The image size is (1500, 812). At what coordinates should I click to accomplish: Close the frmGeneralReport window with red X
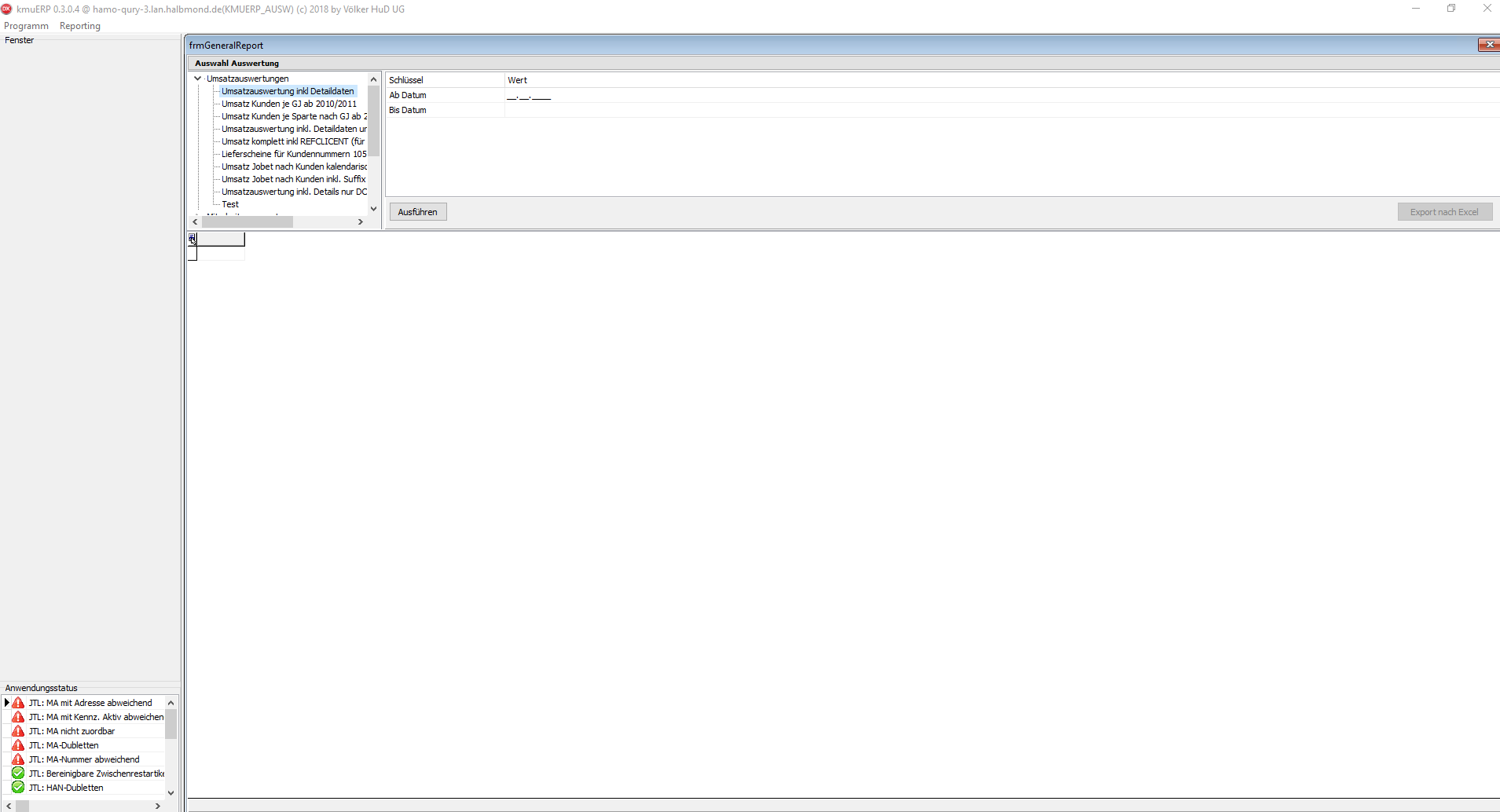1488,45
